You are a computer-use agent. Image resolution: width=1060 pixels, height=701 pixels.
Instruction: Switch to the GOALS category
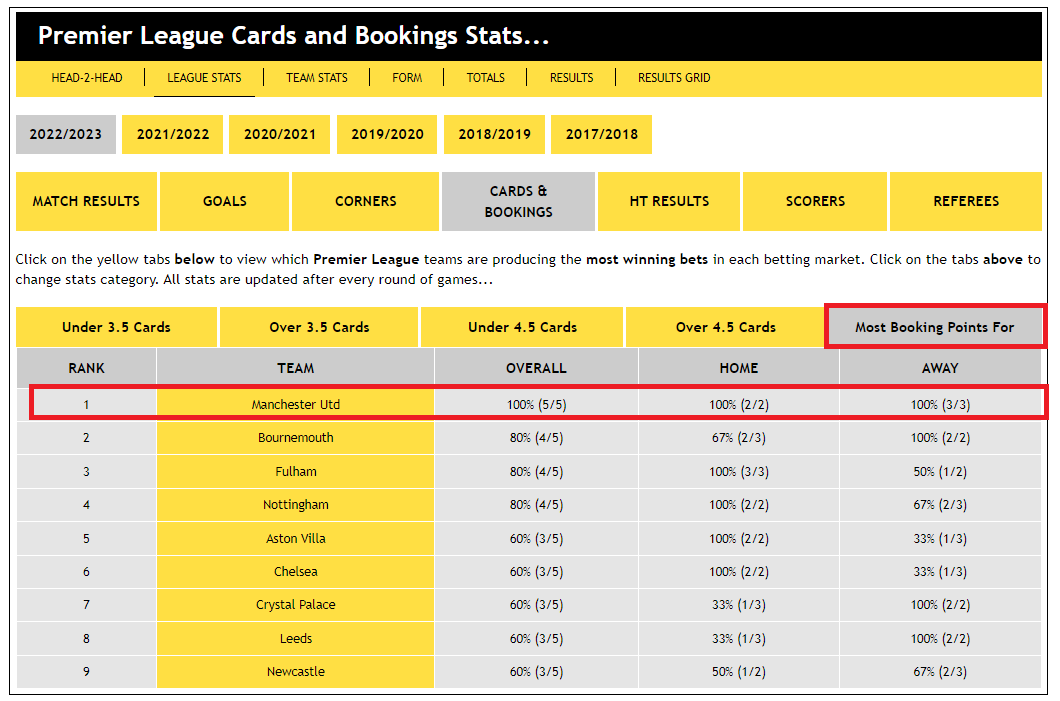click(224, 200)
